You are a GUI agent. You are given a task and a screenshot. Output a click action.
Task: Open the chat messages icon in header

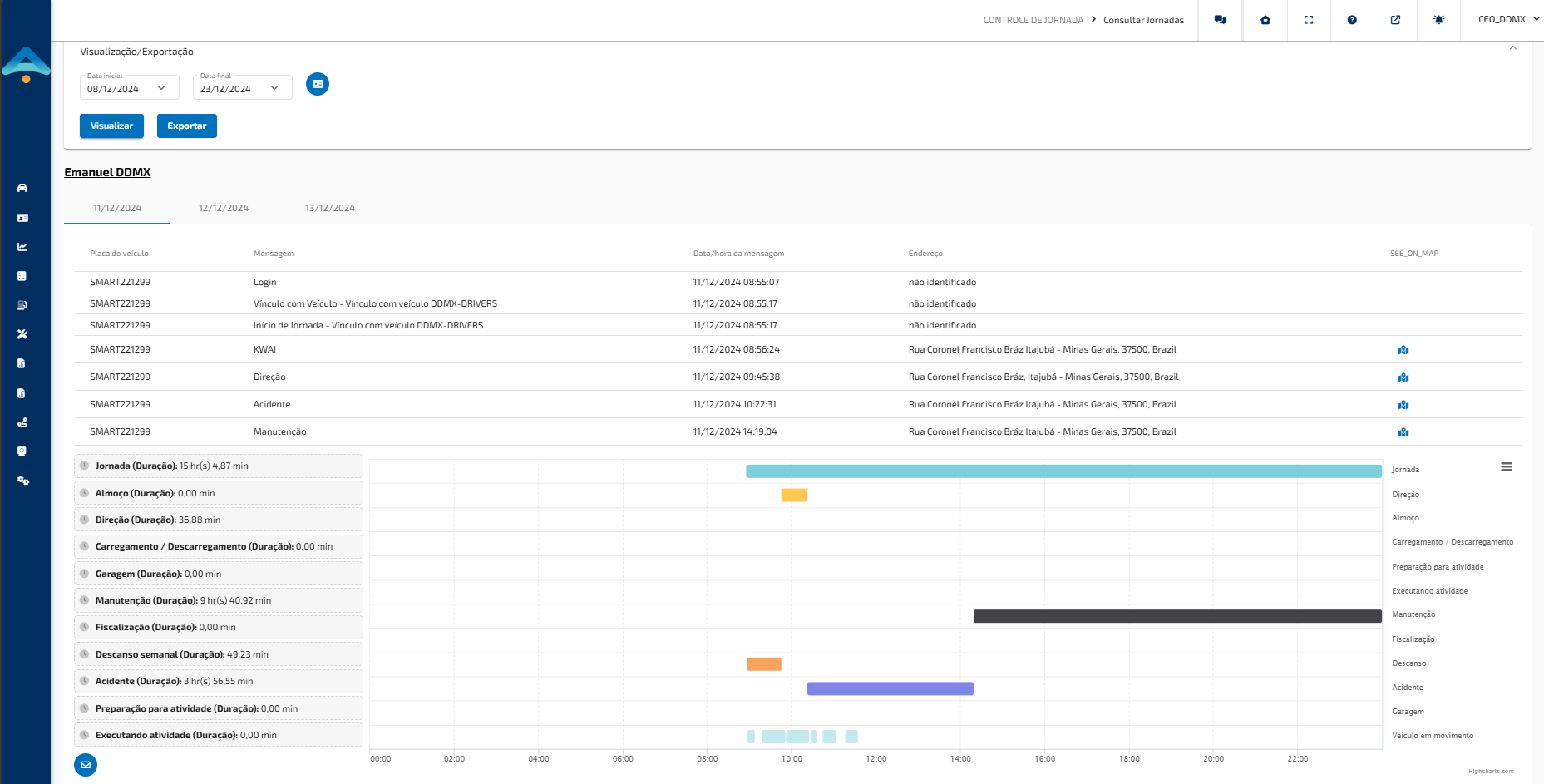1220,20
